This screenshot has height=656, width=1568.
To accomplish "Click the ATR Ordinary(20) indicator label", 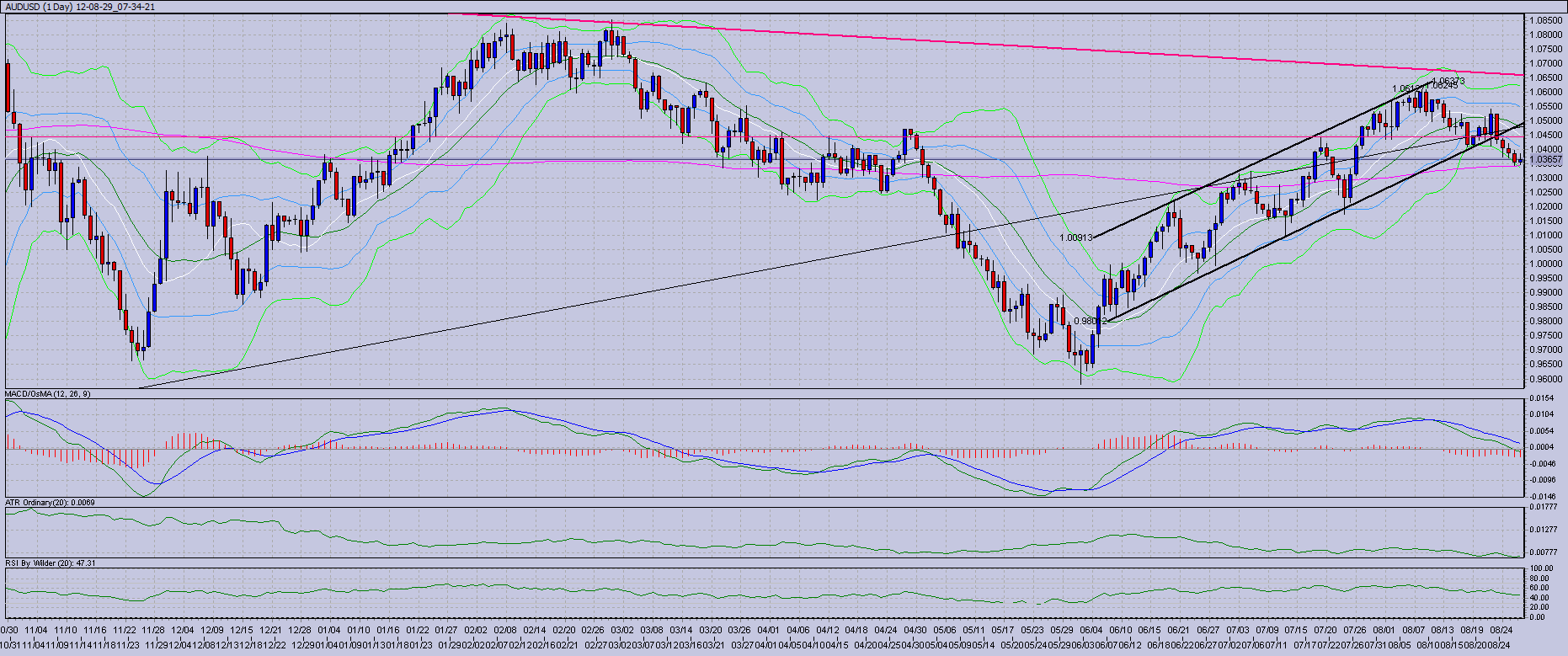I will click(50, 503).
